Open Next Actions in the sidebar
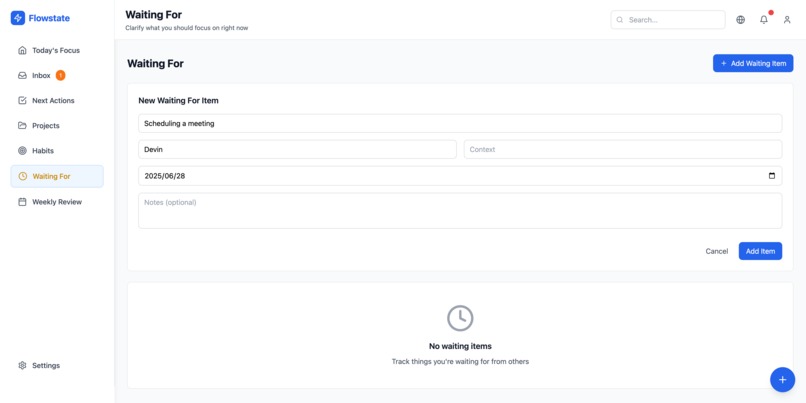This screenshot has width=806, height=403. pos(57,101)
